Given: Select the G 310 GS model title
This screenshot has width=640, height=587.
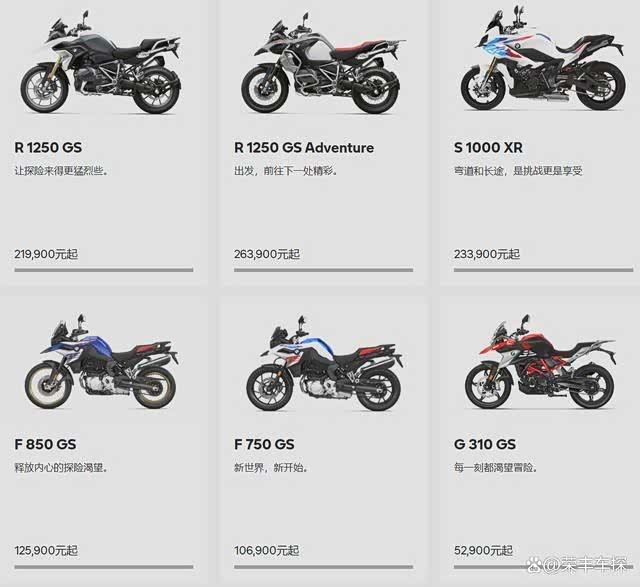Looking at the screenshot, I should click(485, 444).
